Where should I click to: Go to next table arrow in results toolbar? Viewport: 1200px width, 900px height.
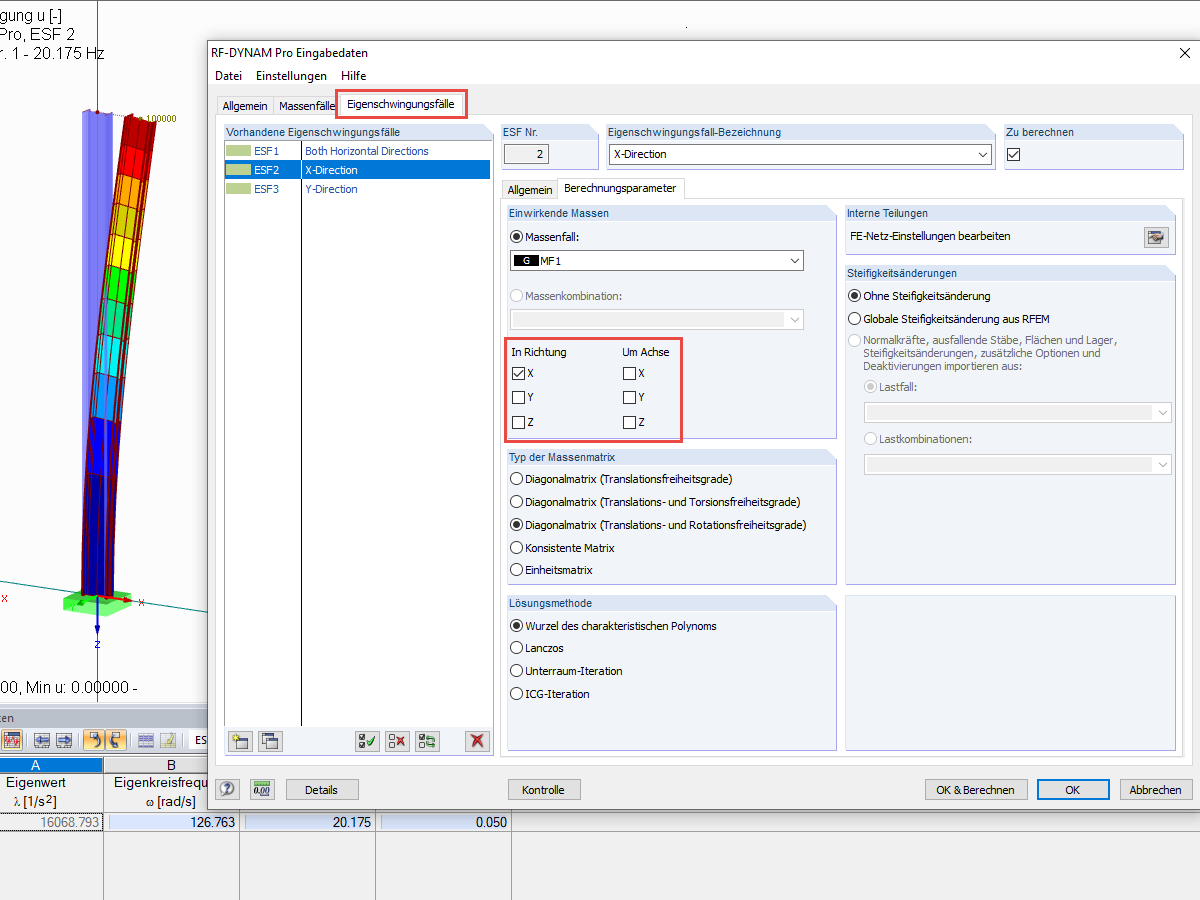coord(64,740)
